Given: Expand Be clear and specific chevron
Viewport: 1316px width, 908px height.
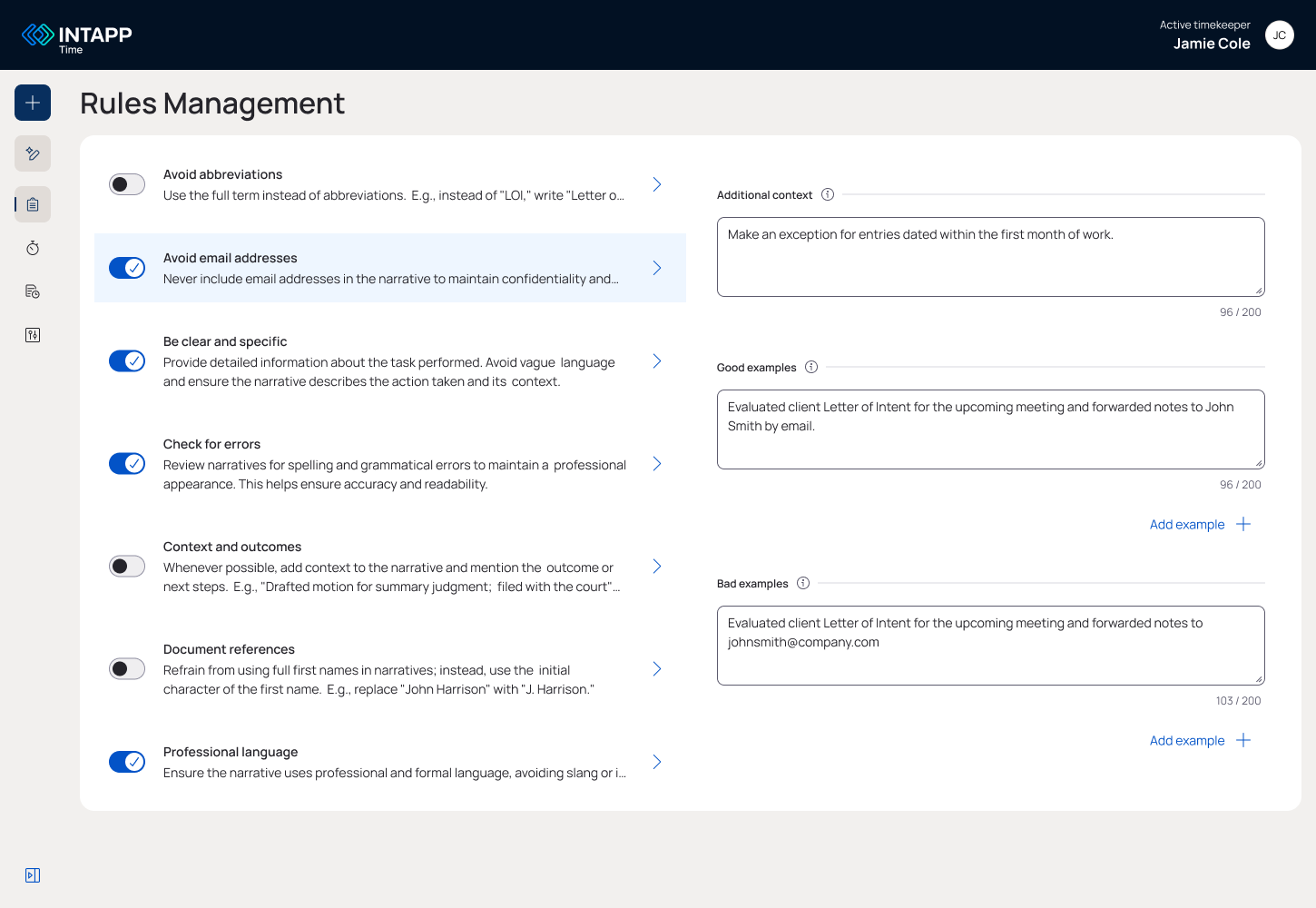Looking at the screenshot, I should point(657,360).
